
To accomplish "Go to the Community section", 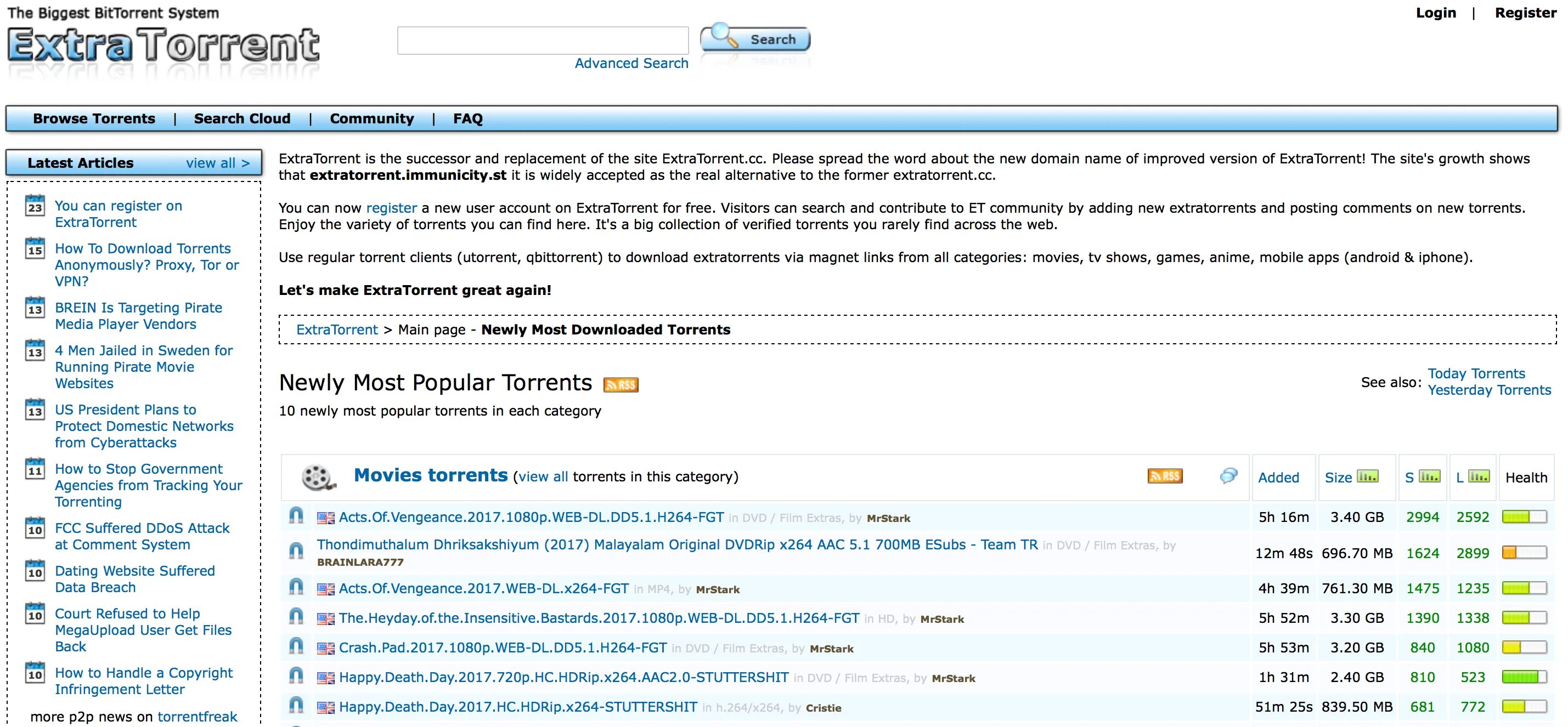I will pos(371,118).
